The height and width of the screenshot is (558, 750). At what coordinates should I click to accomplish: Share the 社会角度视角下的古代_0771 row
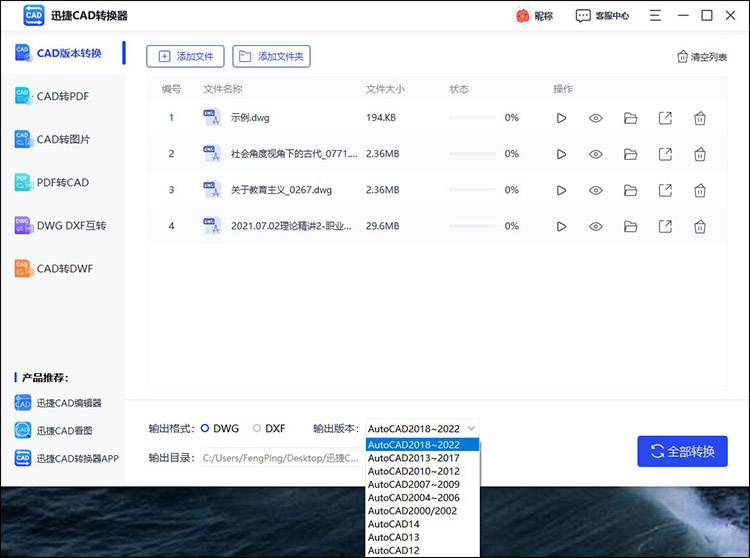(665, 154)
